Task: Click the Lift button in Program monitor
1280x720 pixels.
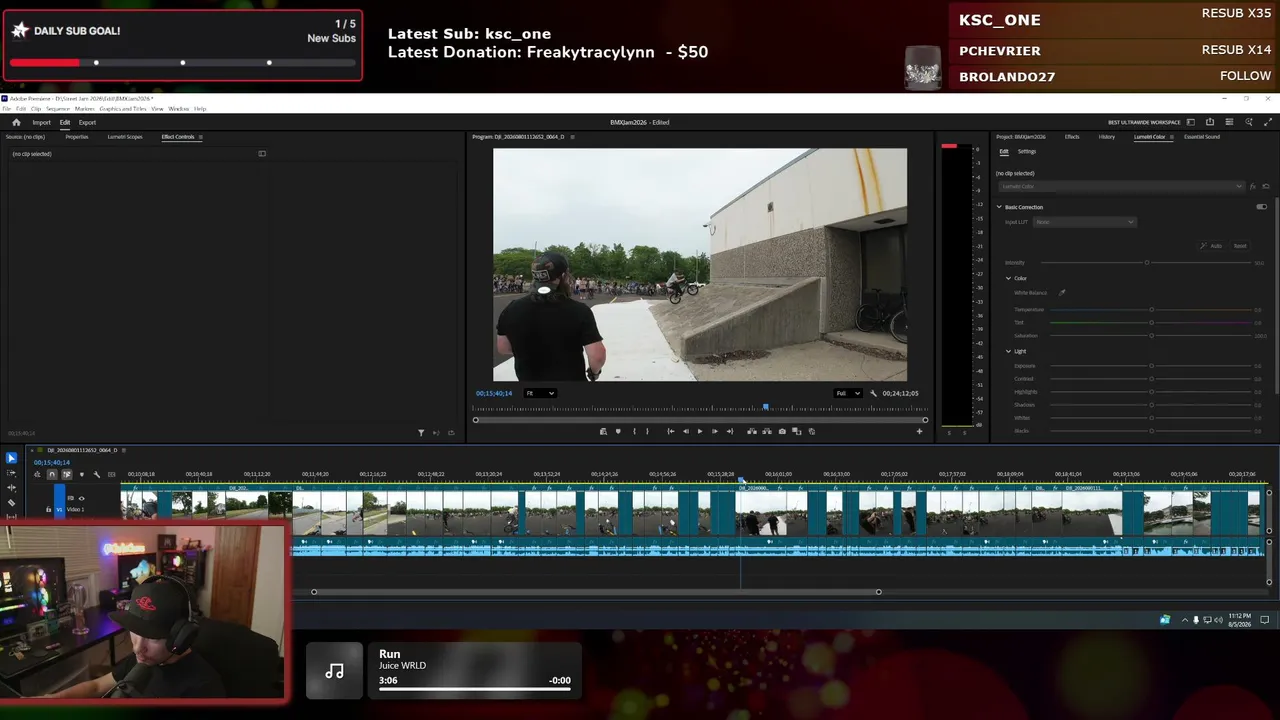Action: (752, 431)
